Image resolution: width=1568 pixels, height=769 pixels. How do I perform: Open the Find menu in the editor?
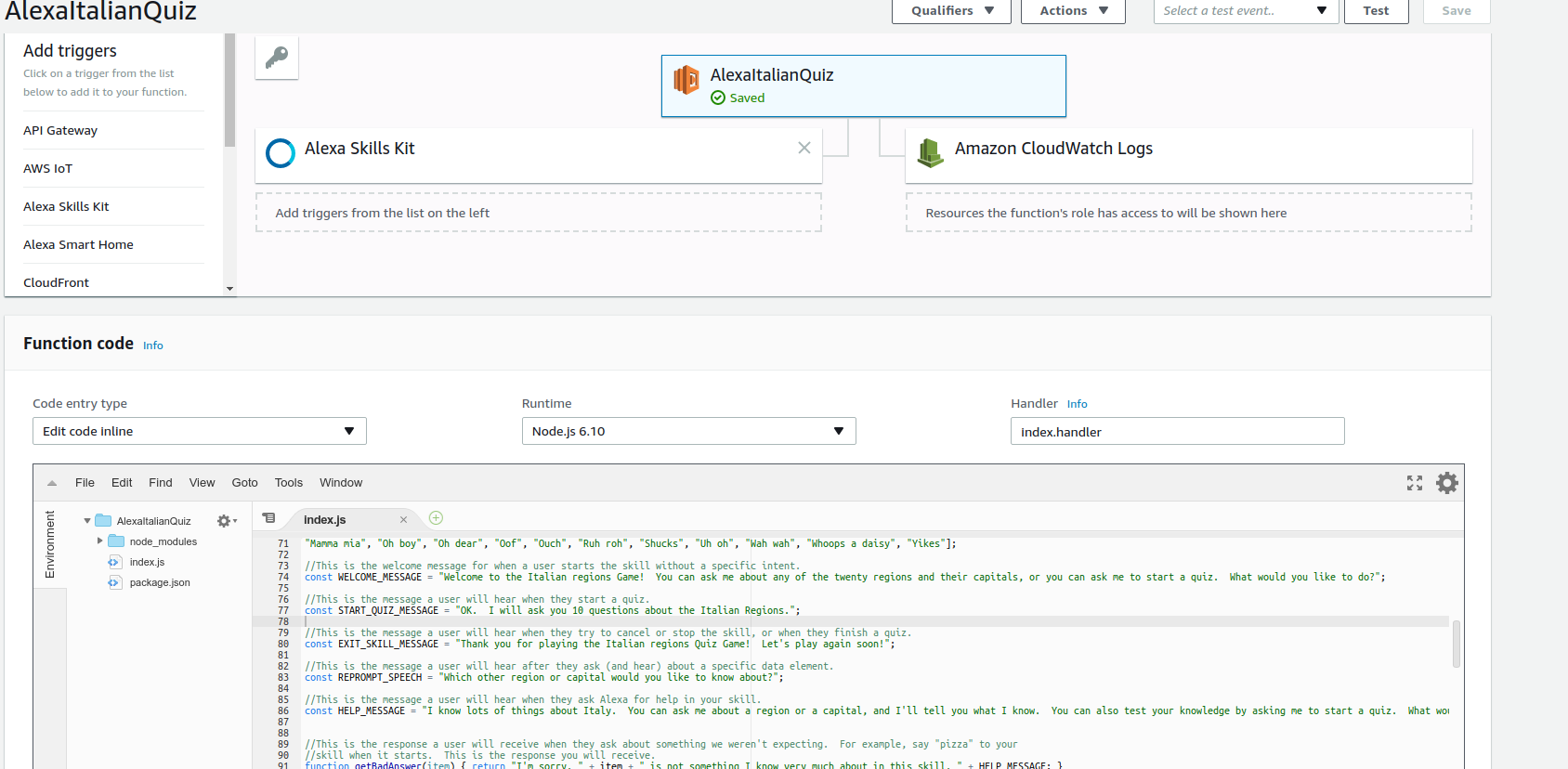pos(161,483)
